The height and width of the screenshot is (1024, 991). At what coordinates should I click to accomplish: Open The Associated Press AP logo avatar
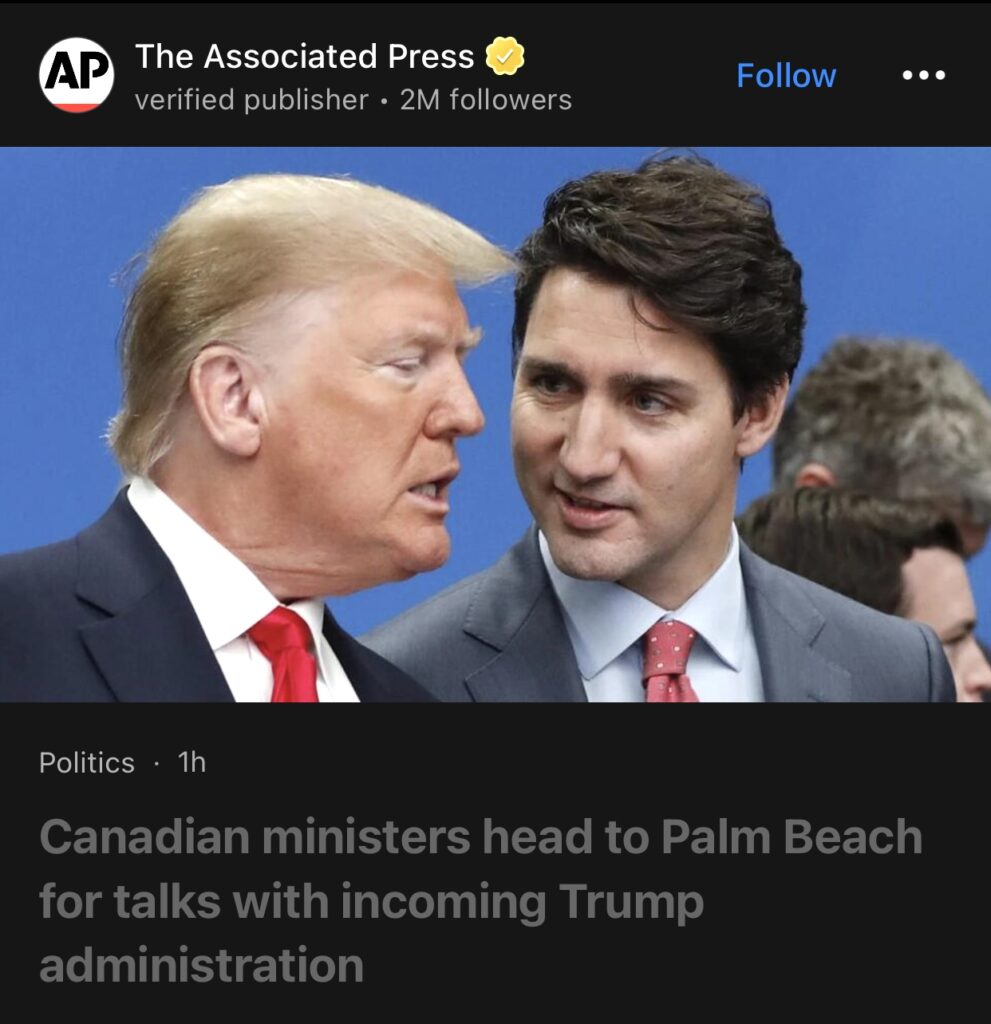pyautogui.click(x=76, y=75)
